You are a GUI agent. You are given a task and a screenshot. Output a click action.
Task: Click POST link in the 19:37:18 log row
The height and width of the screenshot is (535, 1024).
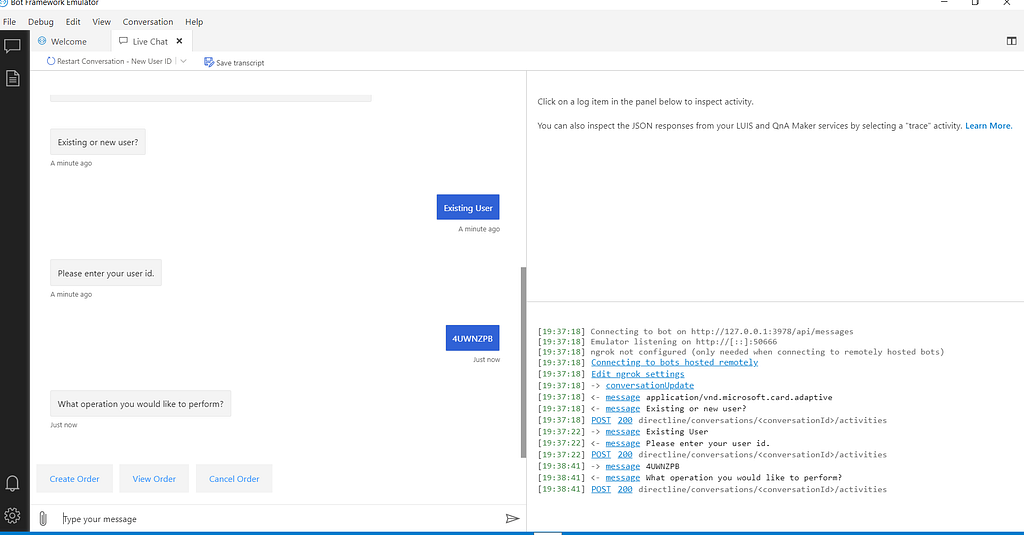click(601, 420)
